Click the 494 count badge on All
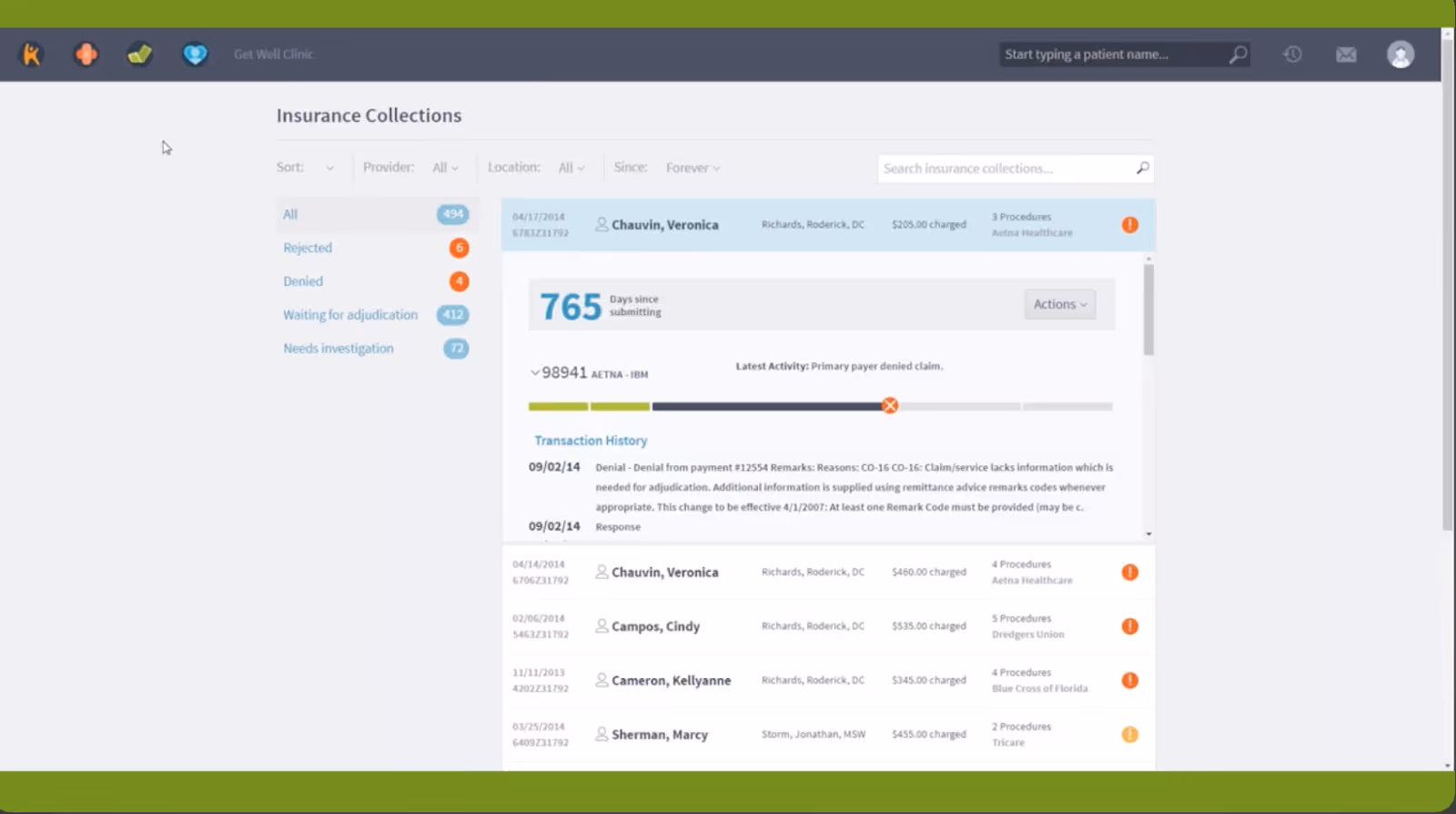This screenshot has height=814, width=1456. [x=452, y=214]
